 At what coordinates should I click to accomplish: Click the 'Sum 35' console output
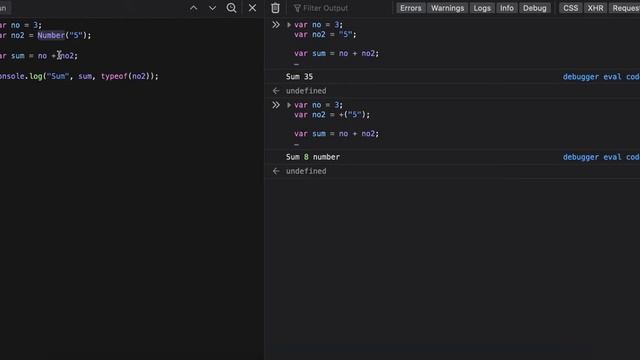pos(299,77)
